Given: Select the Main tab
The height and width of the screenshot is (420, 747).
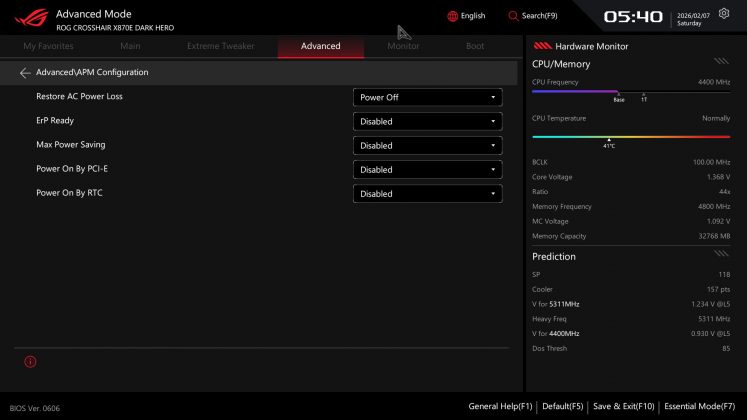Looking at the screenshot, I should (130, 46).
